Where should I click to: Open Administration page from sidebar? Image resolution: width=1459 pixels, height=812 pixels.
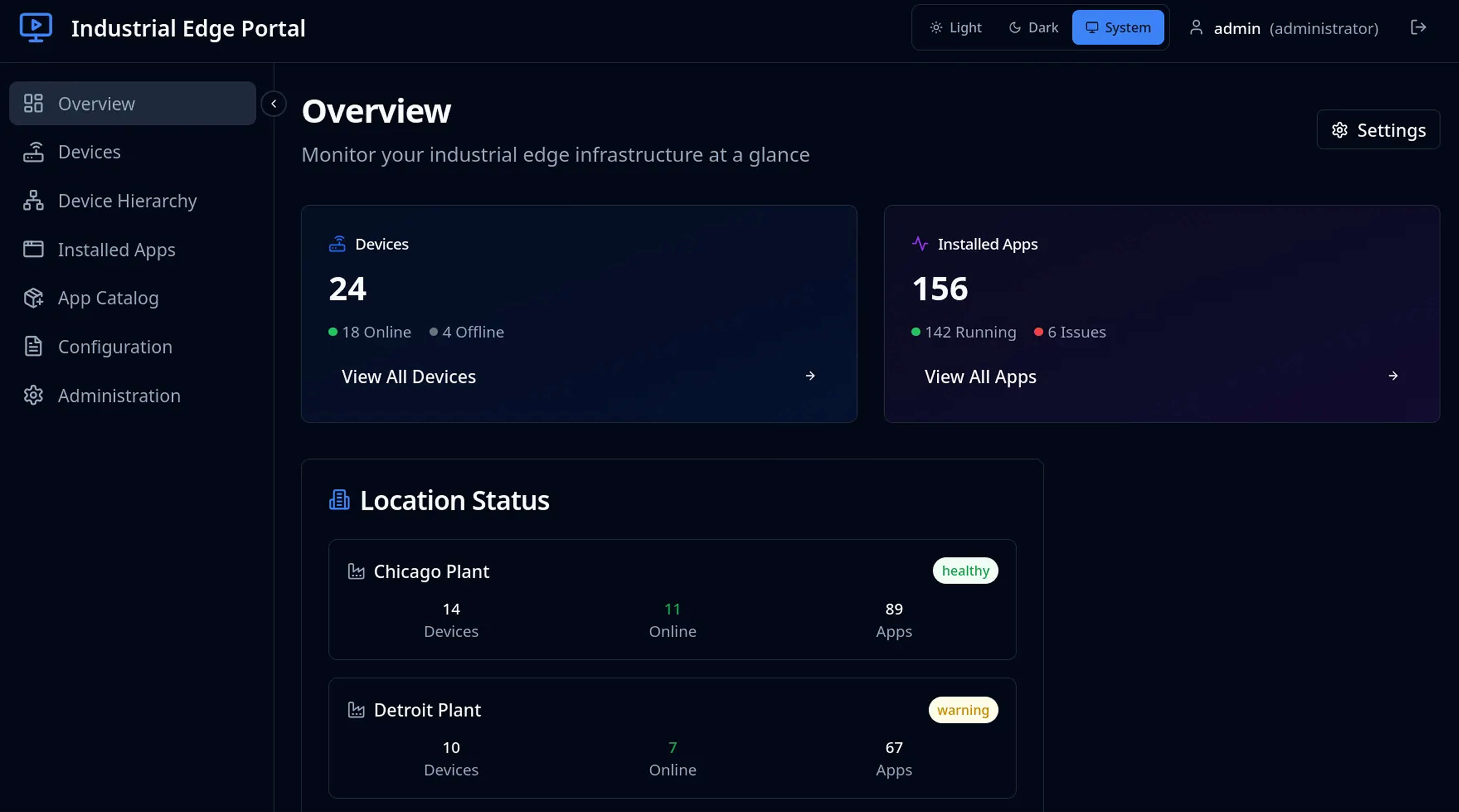(x=119, y=395)
